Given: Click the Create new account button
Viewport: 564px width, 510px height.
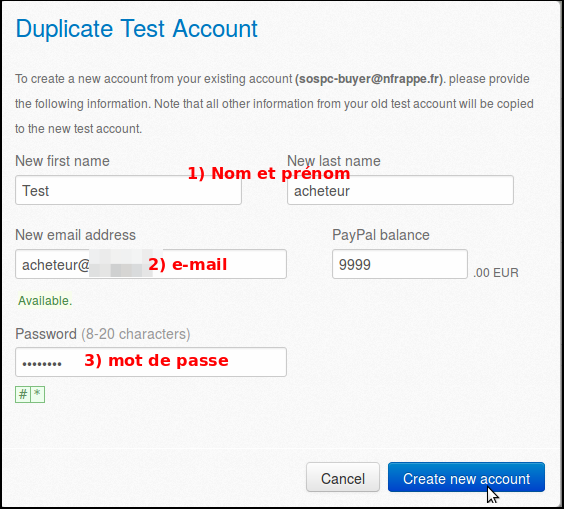Looking at the screenshot, I should tap(466, 477).
